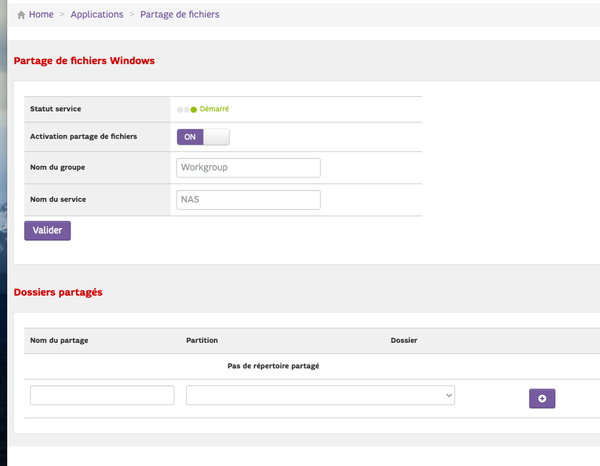Open the Applications breadcrumb link

(x=97, y=15)
